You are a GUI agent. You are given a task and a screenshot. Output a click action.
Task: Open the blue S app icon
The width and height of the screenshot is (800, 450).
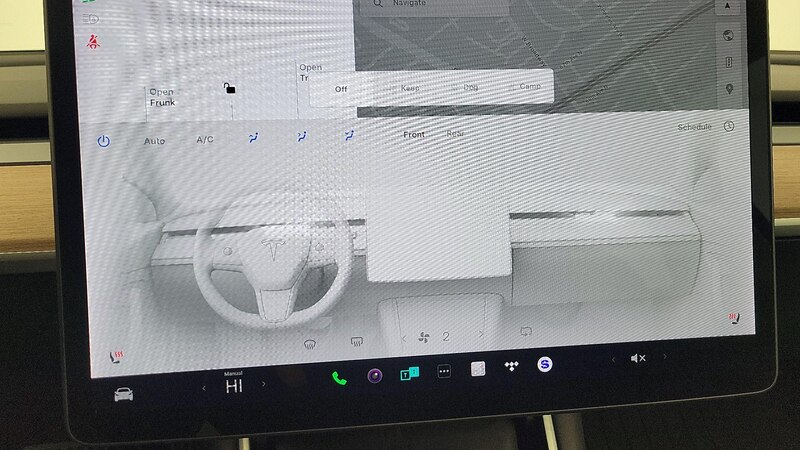(544, 364)
